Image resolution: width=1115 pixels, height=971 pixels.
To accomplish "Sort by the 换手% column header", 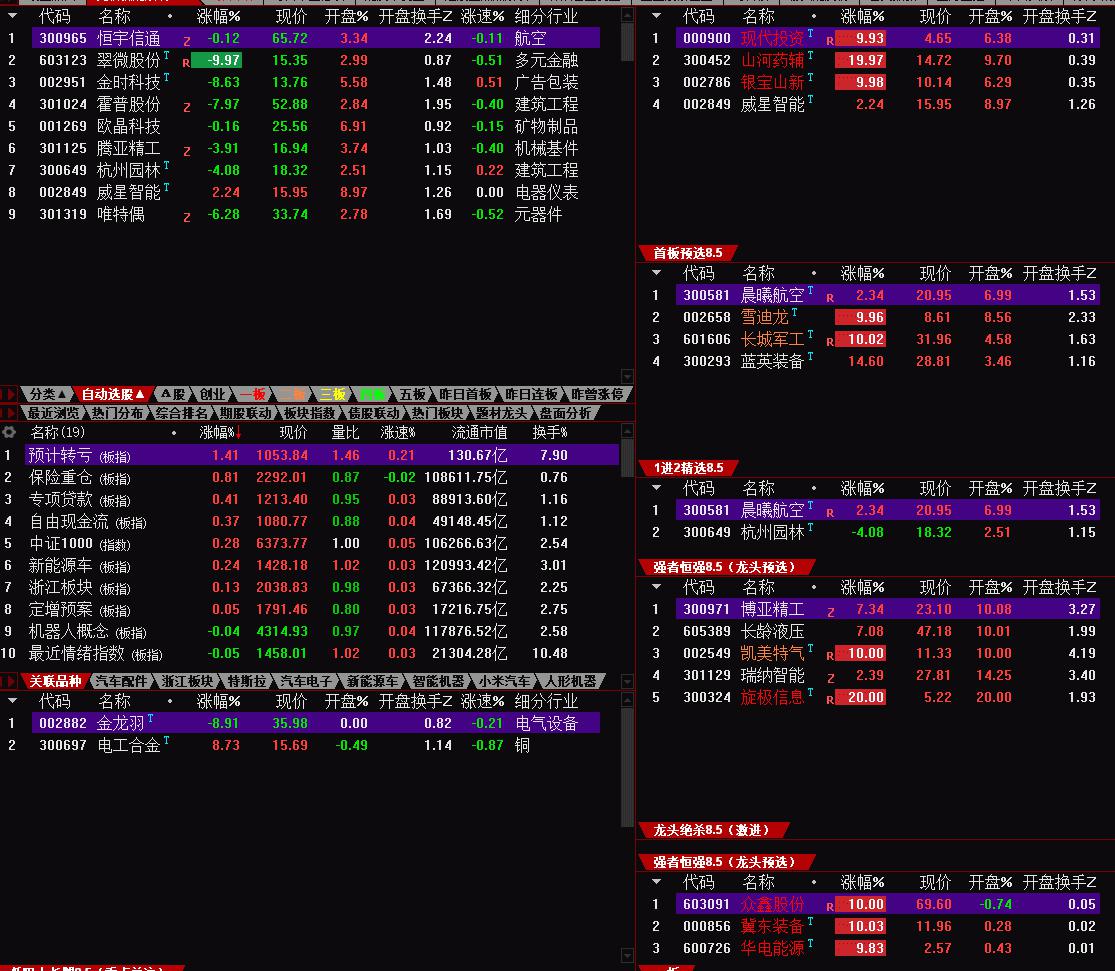I will point(550,433).
